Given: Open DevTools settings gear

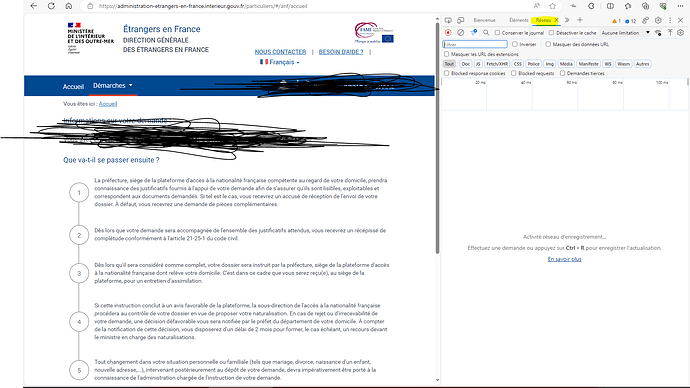Looking at the screenshot, I should [x=658, y=20].
